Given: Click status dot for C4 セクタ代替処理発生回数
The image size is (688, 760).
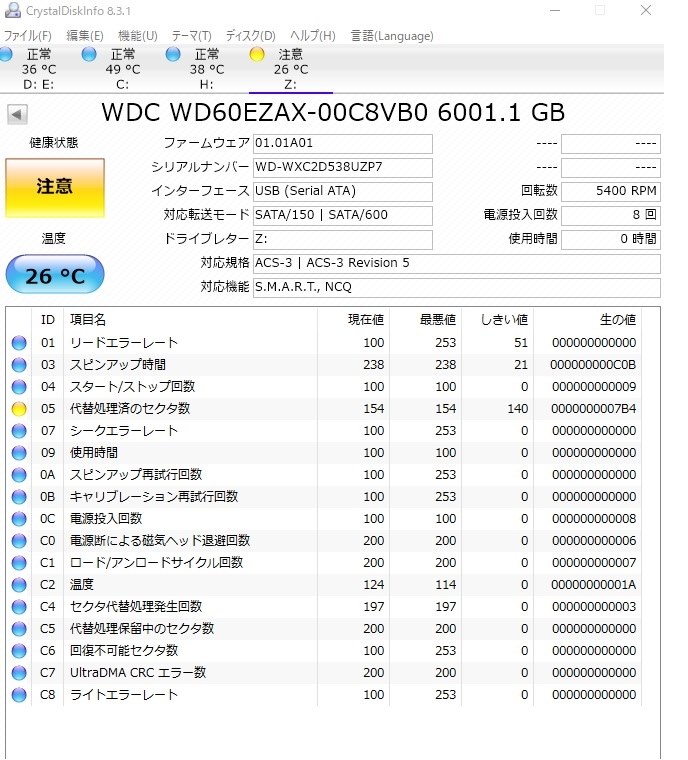Looking at the screenshot, I should tap(19, 607).
